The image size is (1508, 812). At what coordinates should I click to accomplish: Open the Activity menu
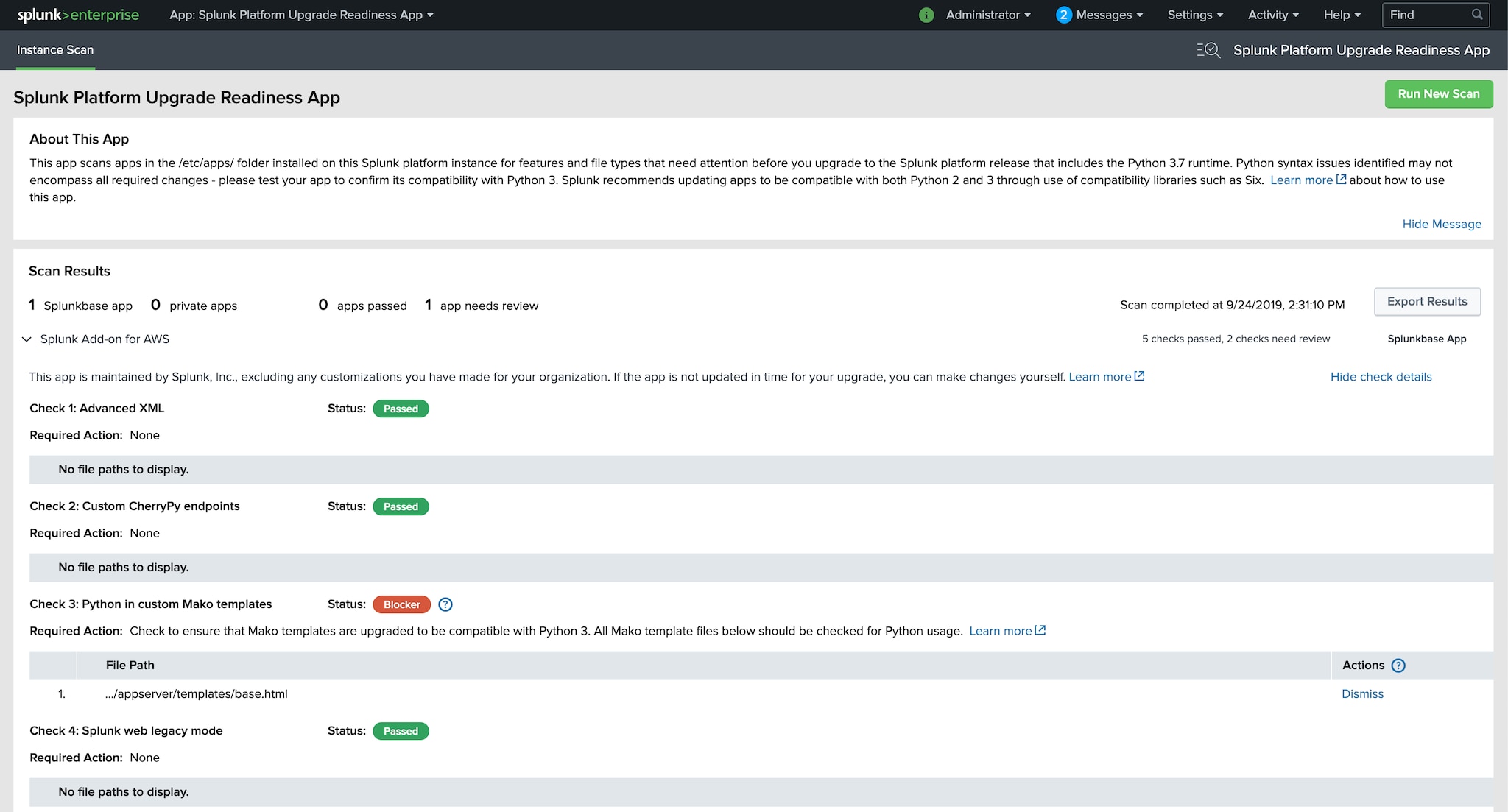1273,15
